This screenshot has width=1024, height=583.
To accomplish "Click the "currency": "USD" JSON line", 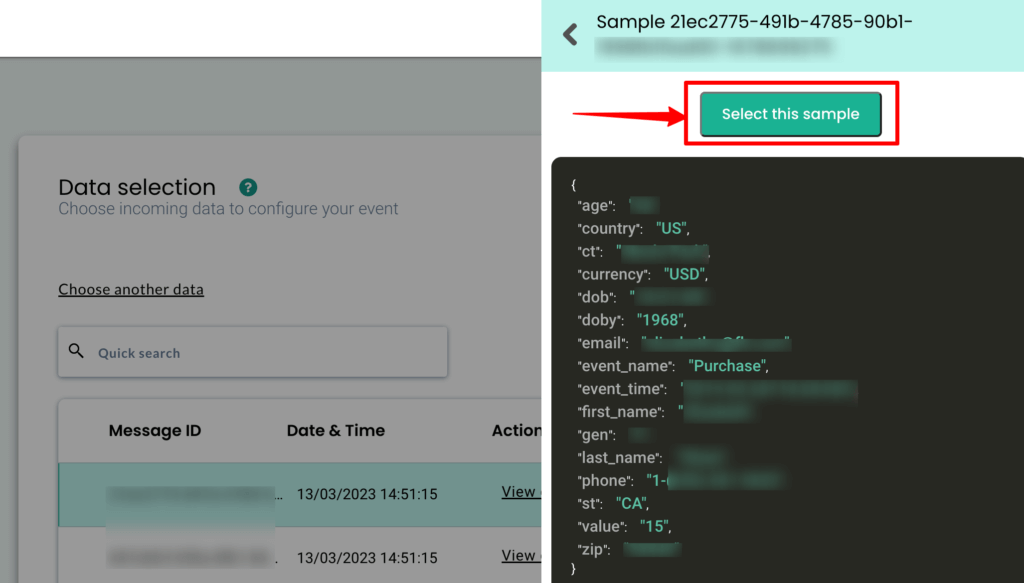I will coord(642,274).
